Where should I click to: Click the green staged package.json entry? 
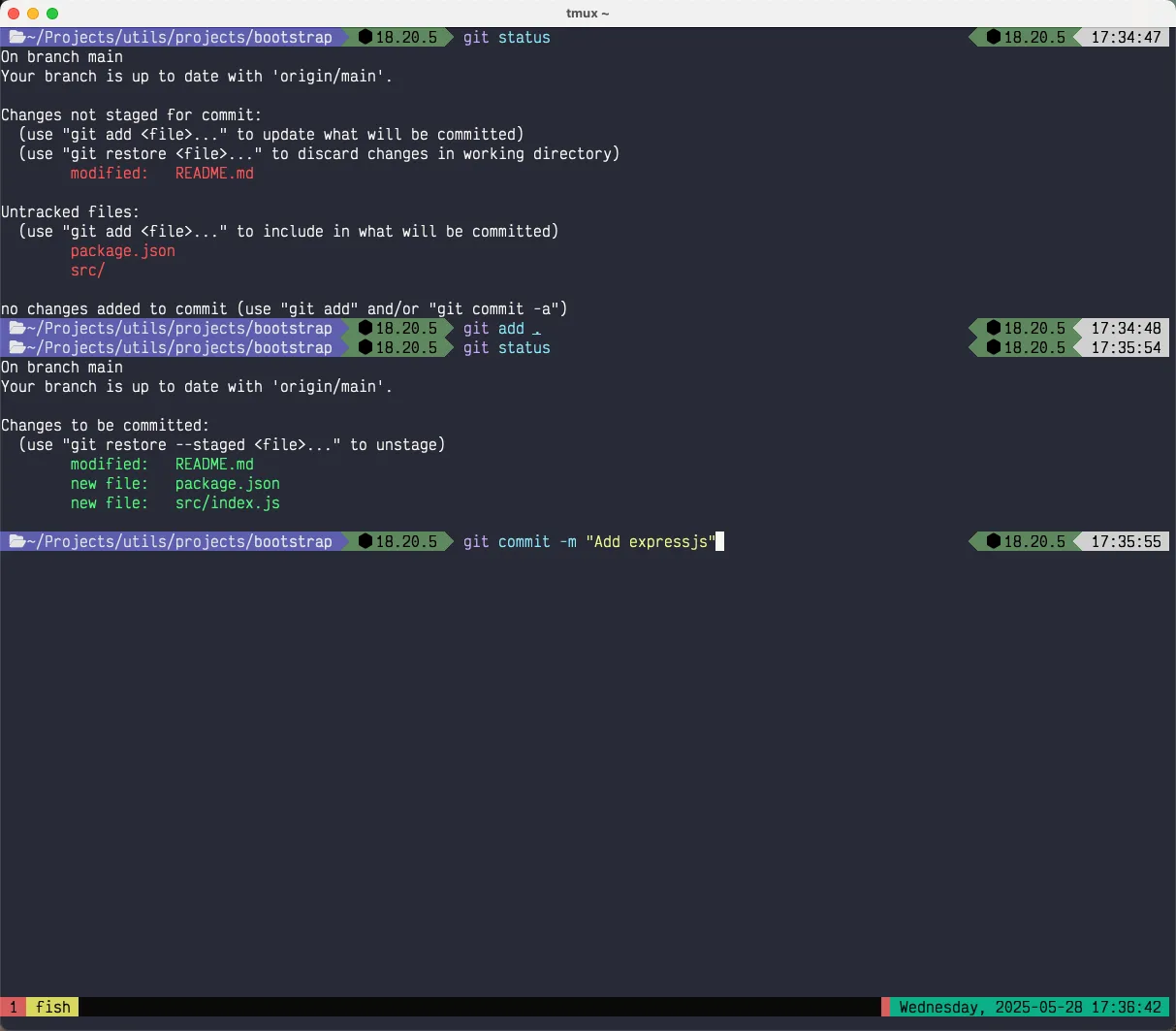click(x=227, y=484)
